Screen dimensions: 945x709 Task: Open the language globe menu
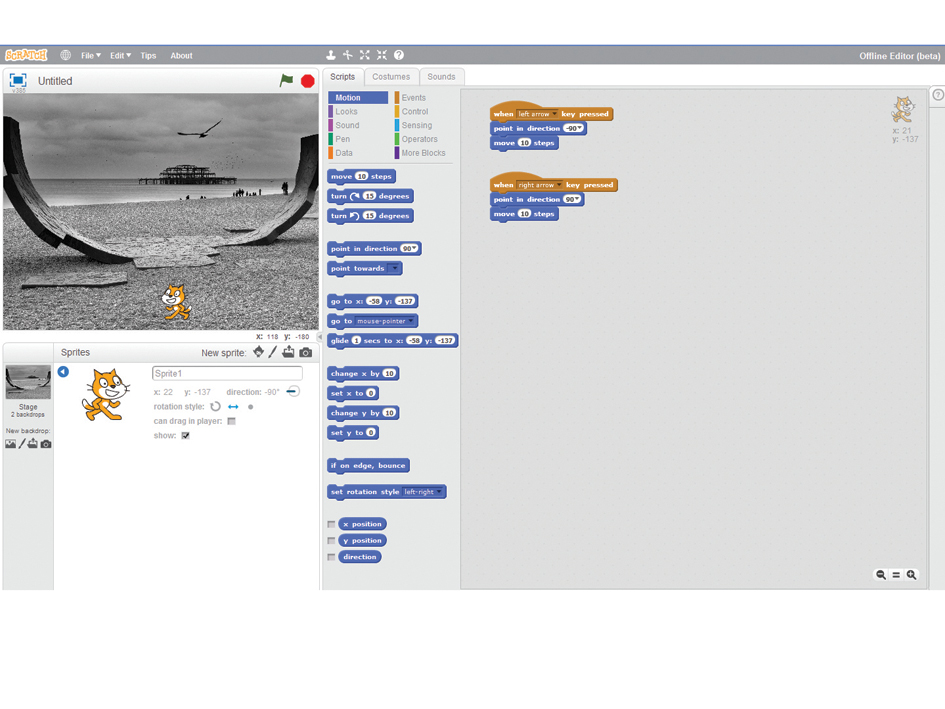[66, 55]
